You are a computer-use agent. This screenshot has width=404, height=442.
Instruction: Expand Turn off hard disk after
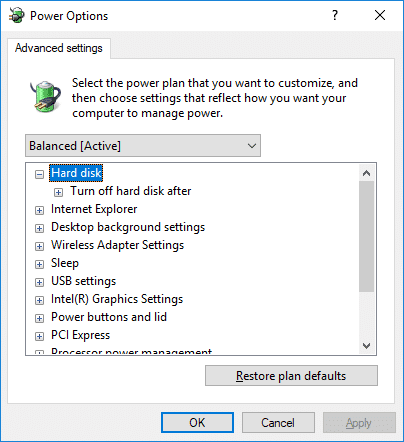[58, 192]
